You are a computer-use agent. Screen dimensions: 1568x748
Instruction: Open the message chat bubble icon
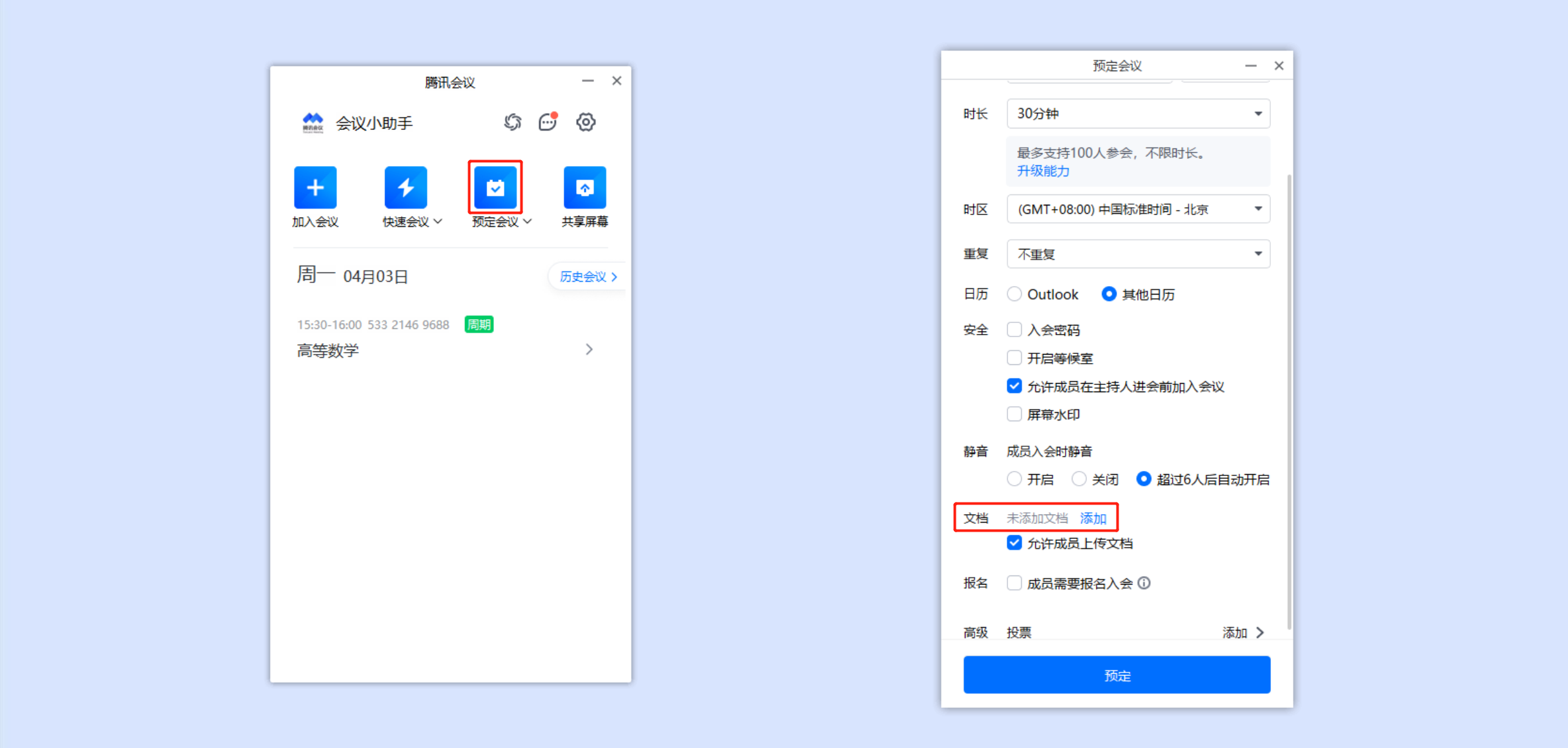click(548, 122)
